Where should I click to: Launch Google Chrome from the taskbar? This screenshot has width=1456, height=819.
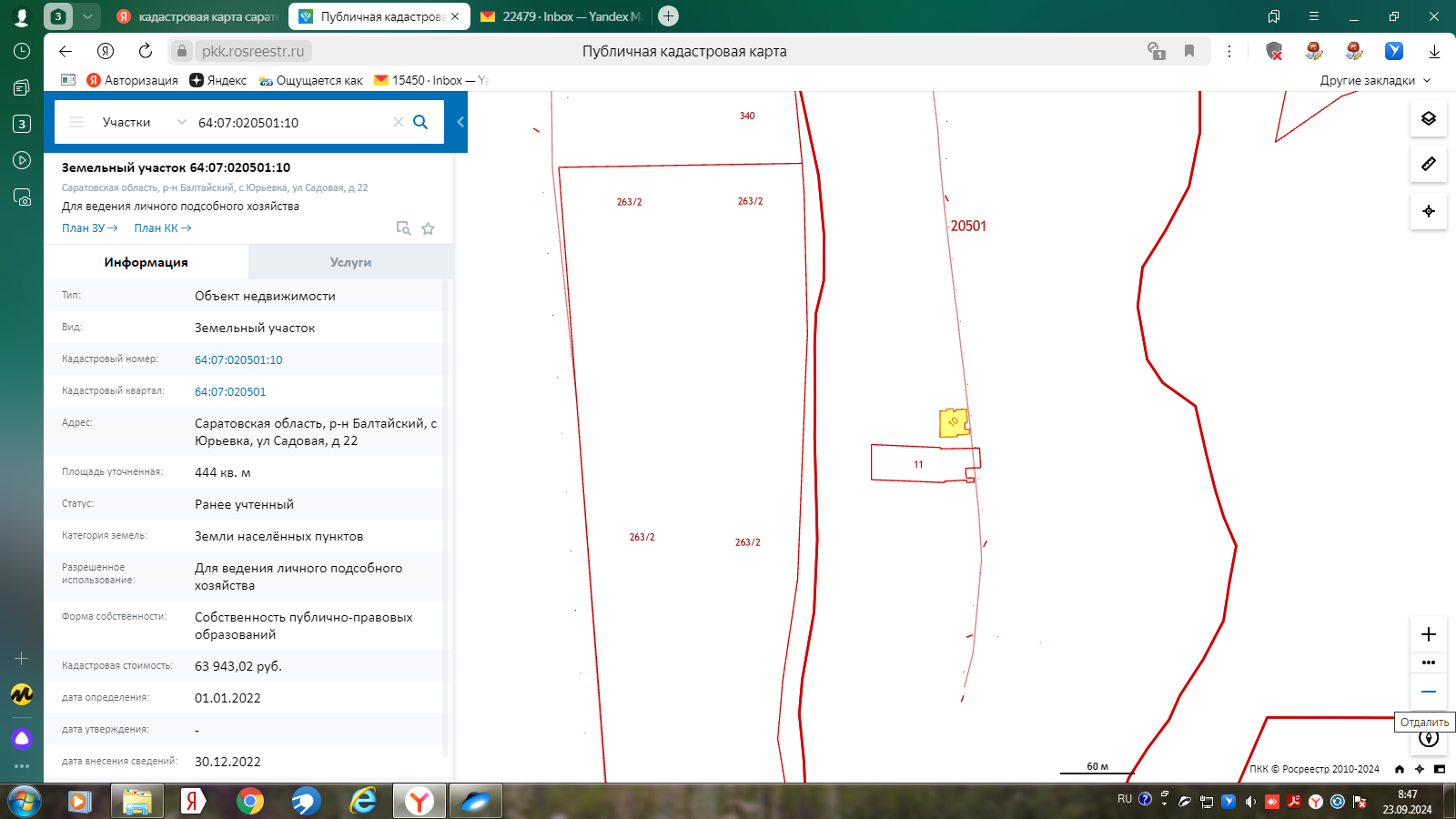(249, 801)
